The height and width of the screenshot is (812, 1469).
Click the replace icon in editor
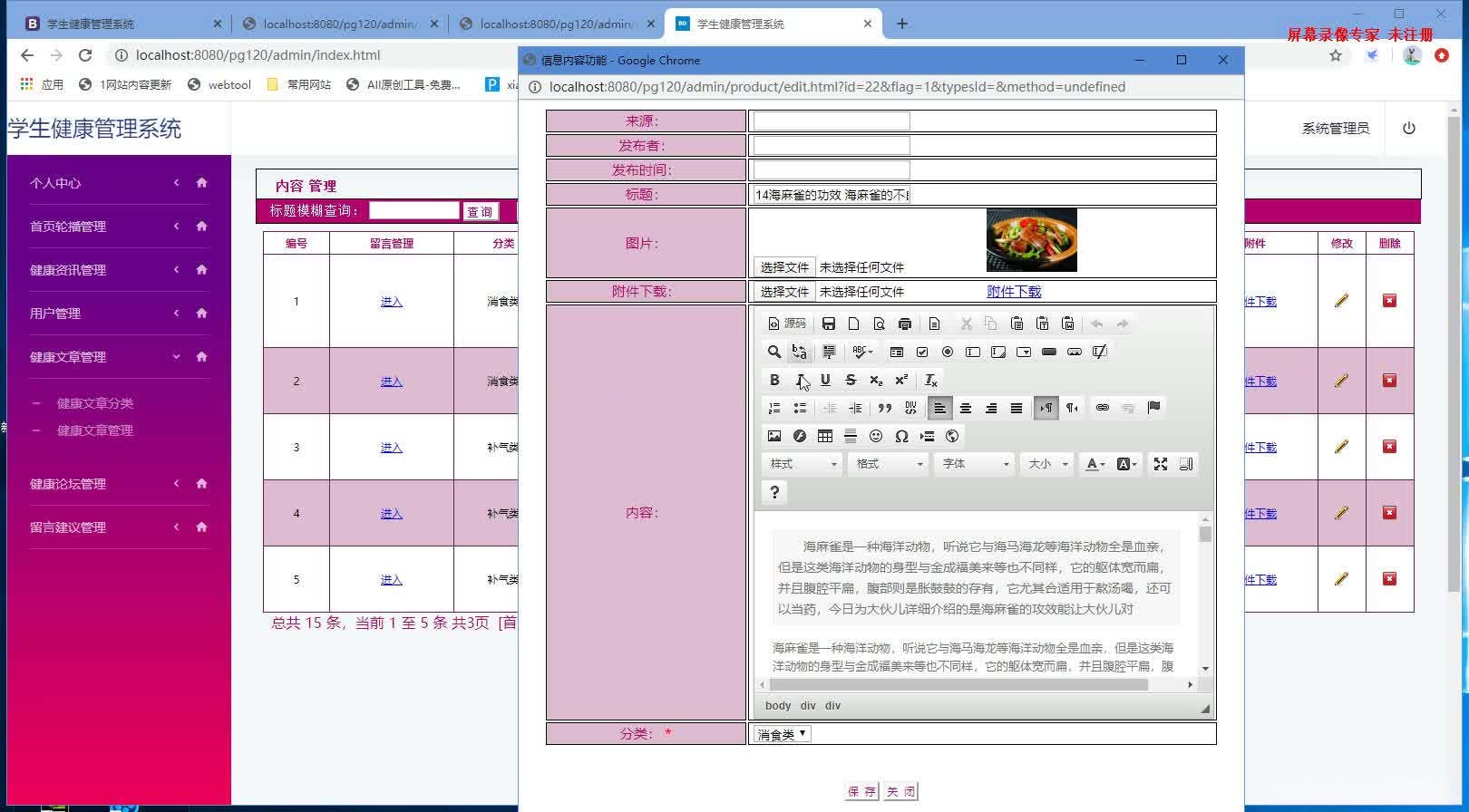point(800,352)
